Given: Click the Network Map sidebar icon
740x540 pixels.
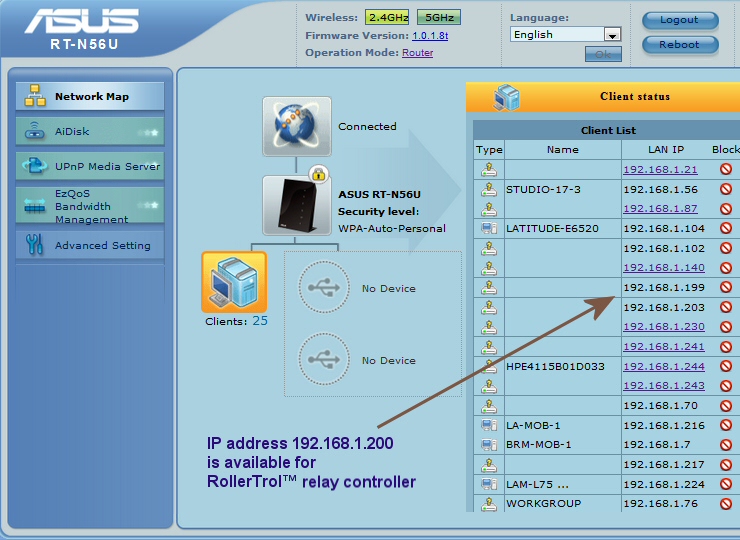Looking at the screenshot, I should 35,96.
